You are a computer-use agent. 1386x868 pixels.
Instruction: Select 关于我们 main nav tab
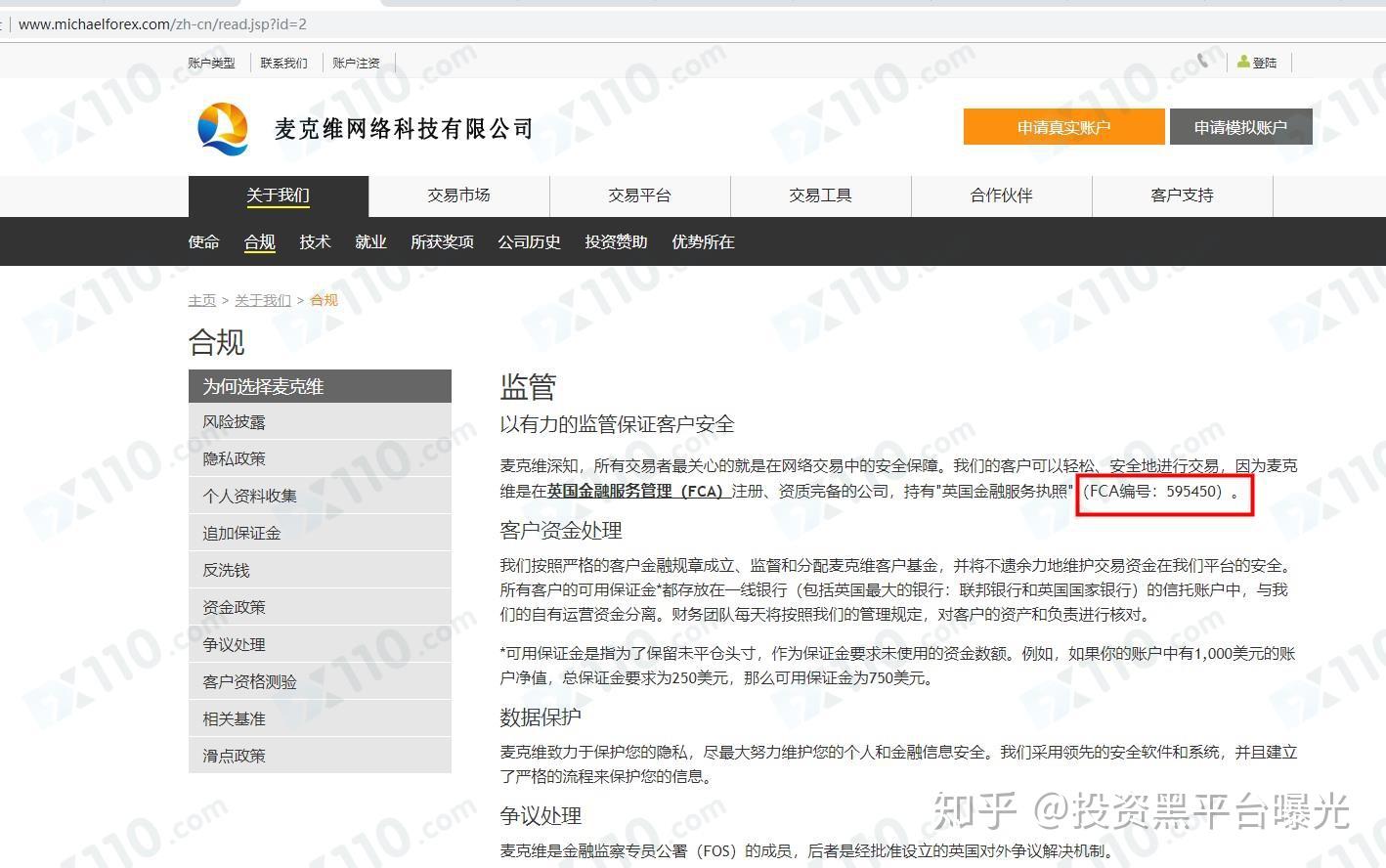[279, 195]
